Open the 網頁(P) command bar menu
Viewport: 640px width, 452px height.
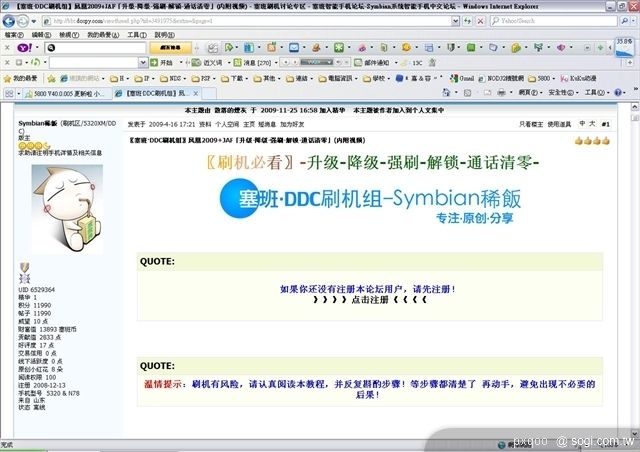531,93
